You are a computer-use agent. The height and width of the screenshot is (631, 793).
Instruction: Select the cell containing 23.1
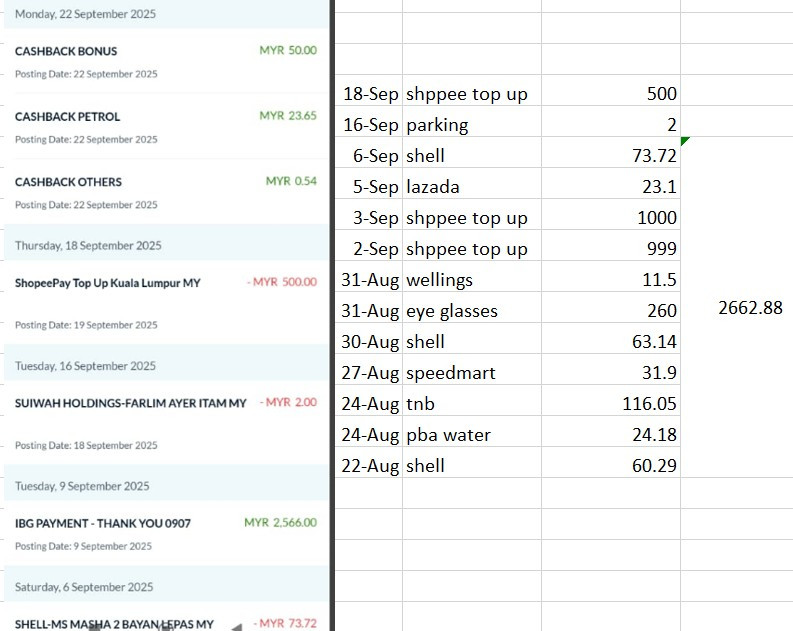[x=611, y=184]
